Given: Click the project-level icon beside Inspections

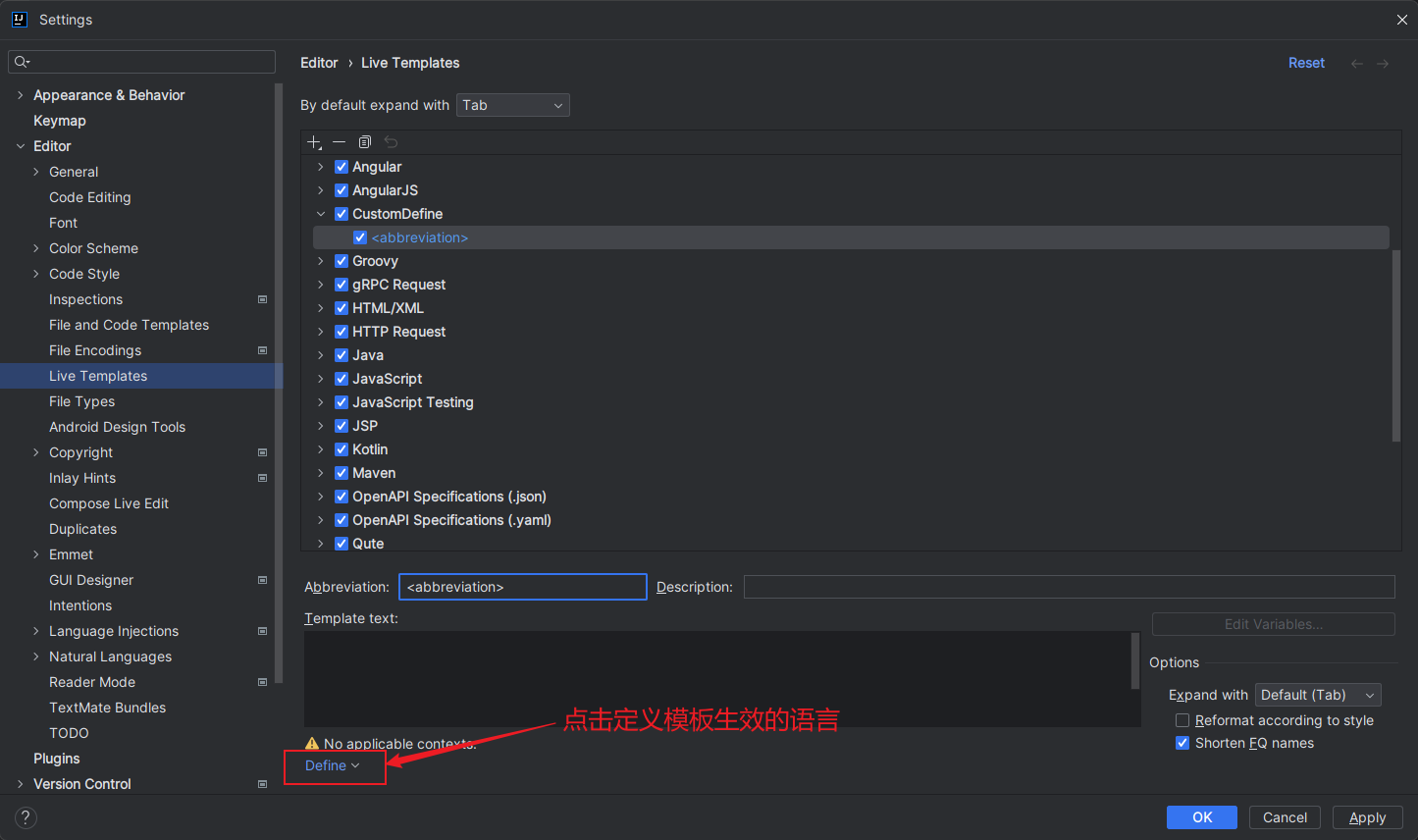Looking at the screenshot, I should pyautogui.click(x=262, y=299).
